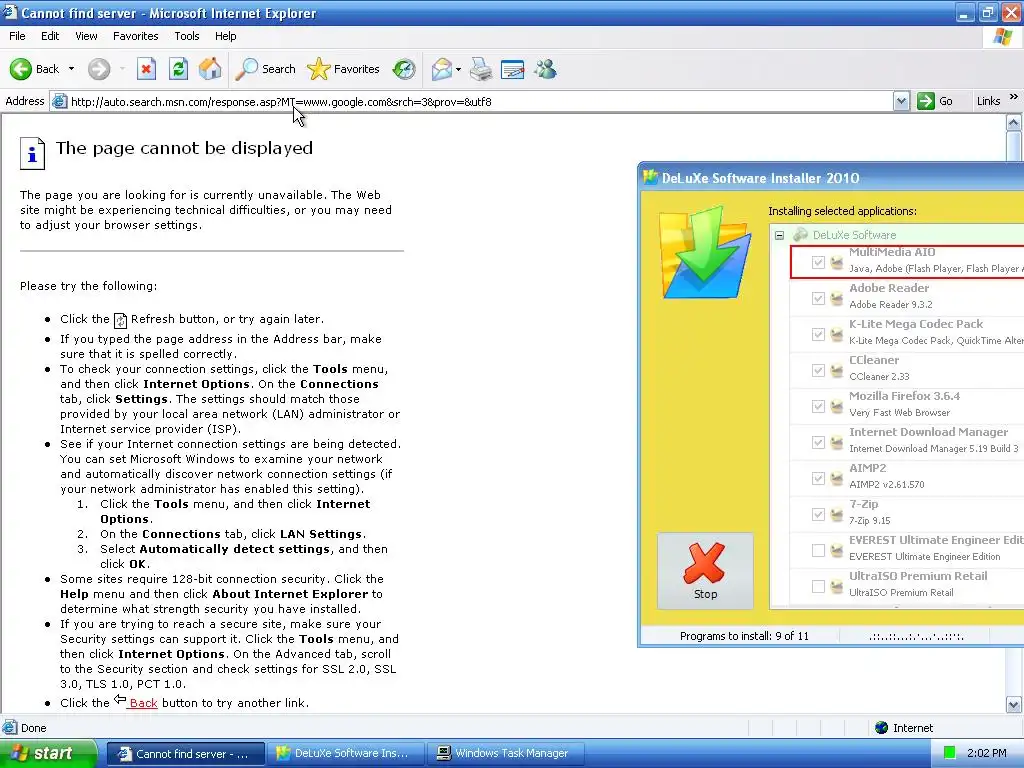Open the Messenger people toolbar icon
The width and height of the screenshot is (1024, 768).
(545, 69)
